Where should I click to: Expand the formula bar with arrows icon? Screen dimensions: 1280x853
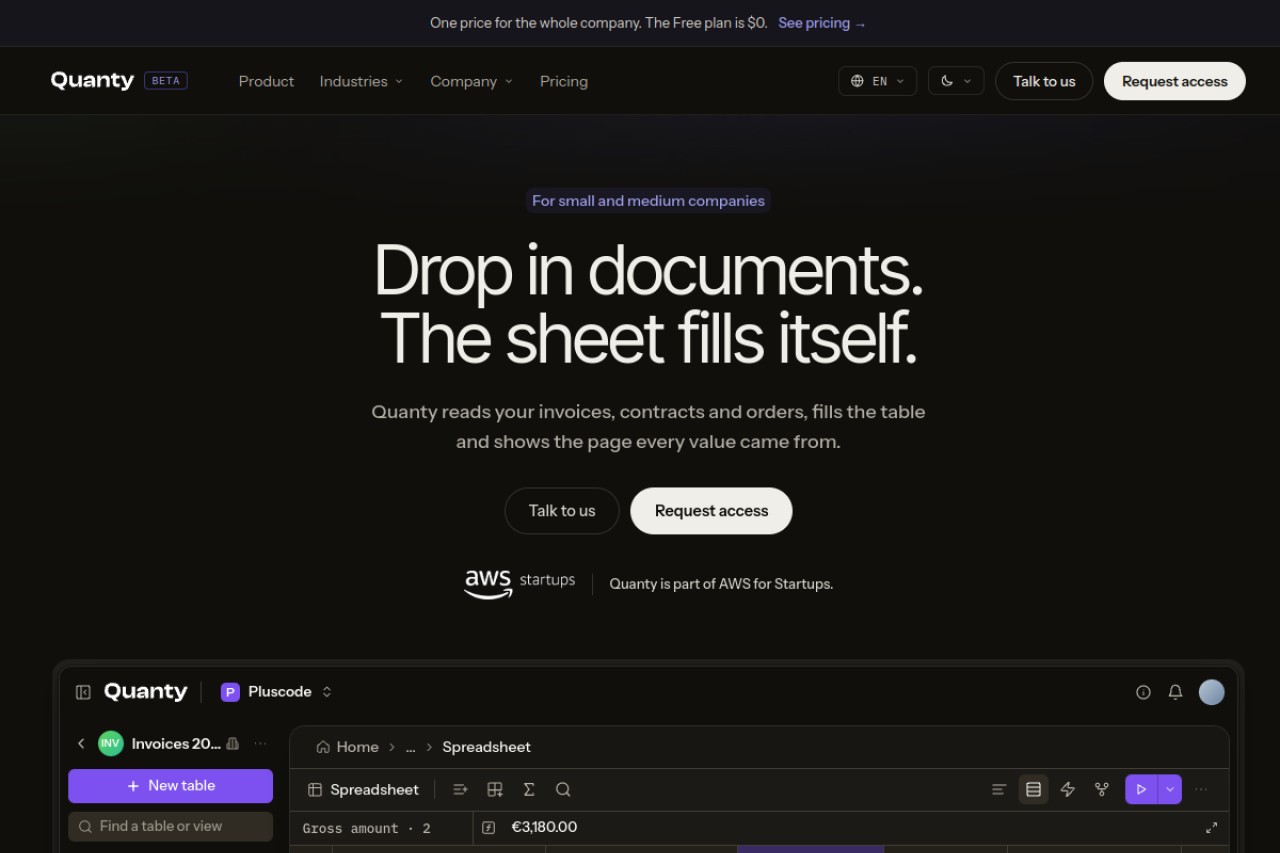(1211, 828)
